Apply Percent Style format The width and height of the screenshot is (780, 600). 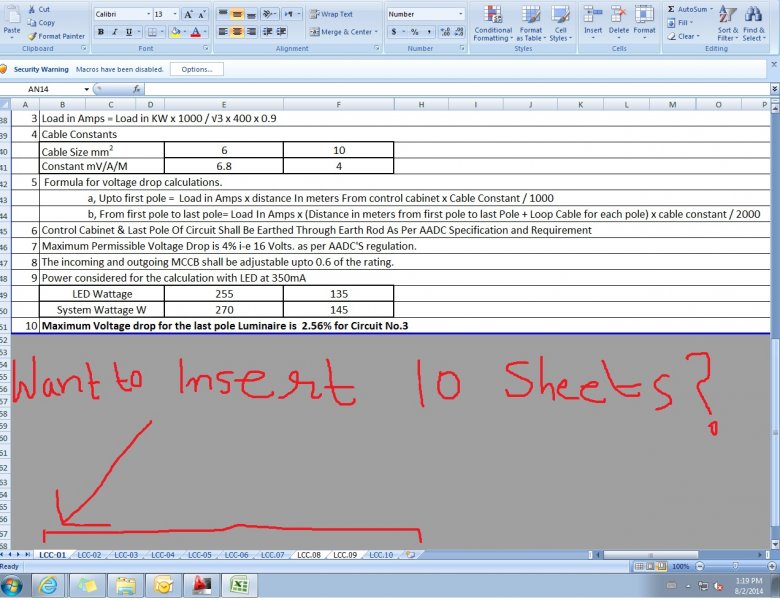coord(414,32)
